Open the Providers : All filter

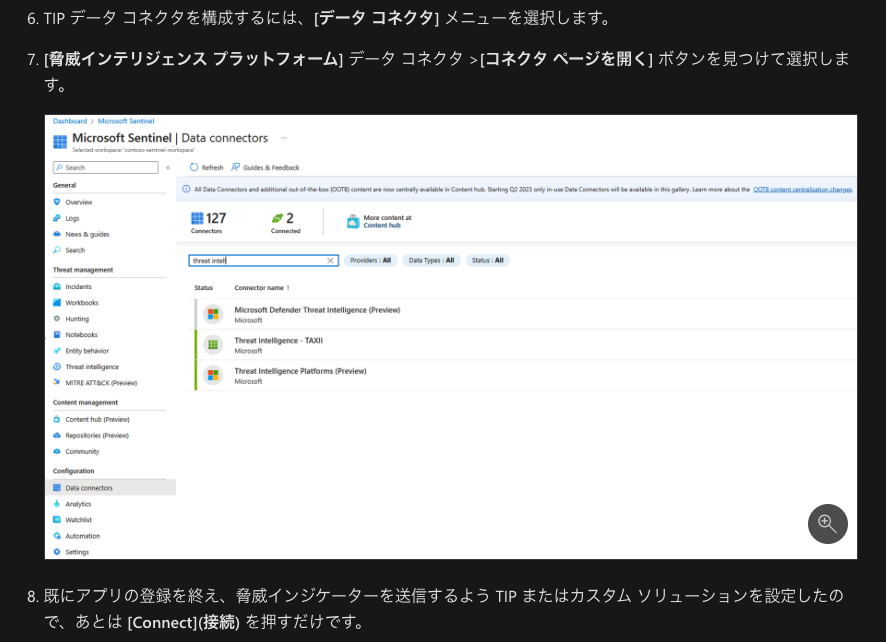point(370,261)
